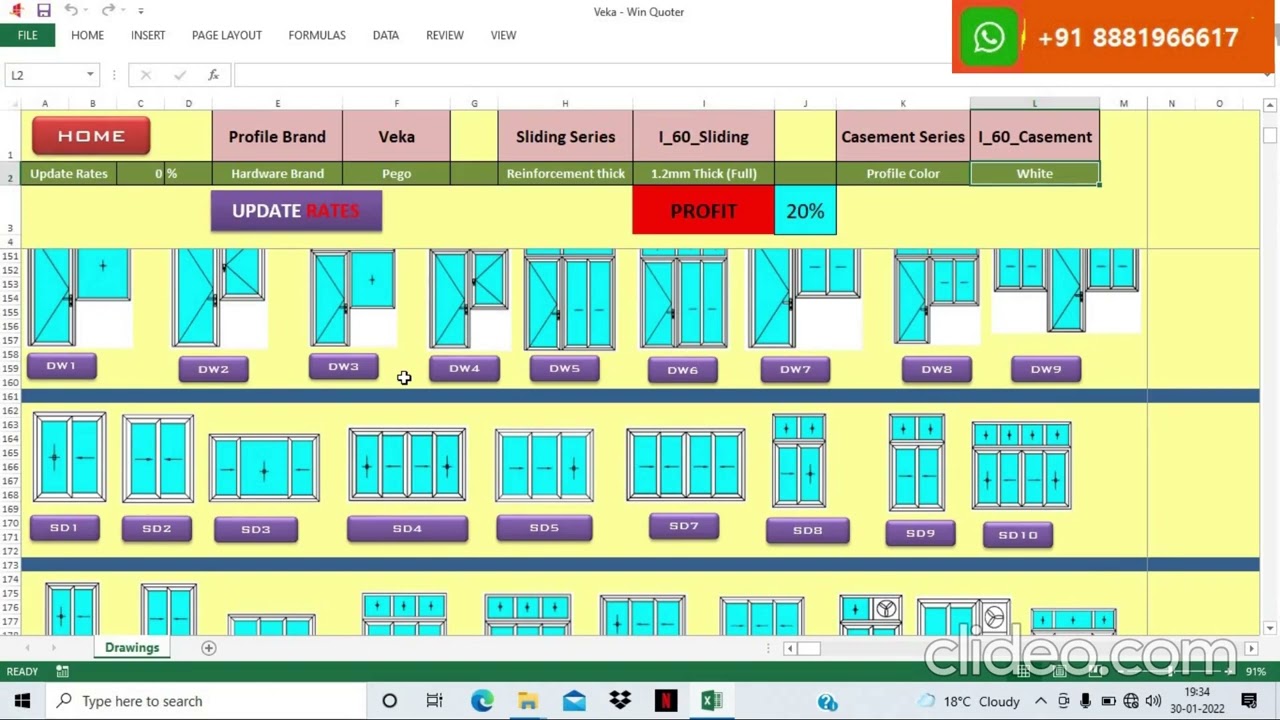Click the SD10 sliding design button
Viewport: 1280px width, 720px height.
coord(1018,535)
